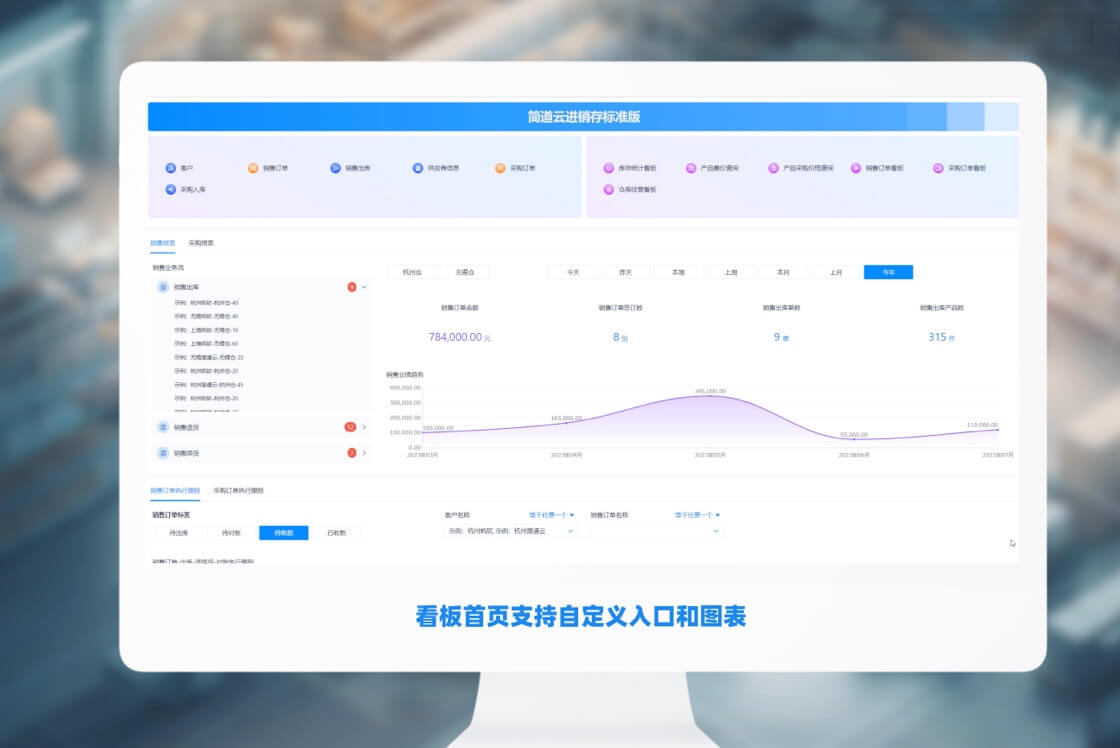The width and height of the screenshot is (1120, 748).
Task: Open the 采购订单看板 dashboard icon
Action: click(938, 168)
